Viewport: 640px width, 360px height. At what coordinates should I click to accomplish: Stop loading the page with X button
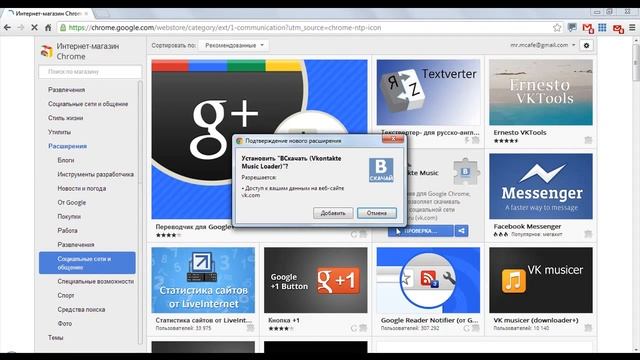coord(34,28)
